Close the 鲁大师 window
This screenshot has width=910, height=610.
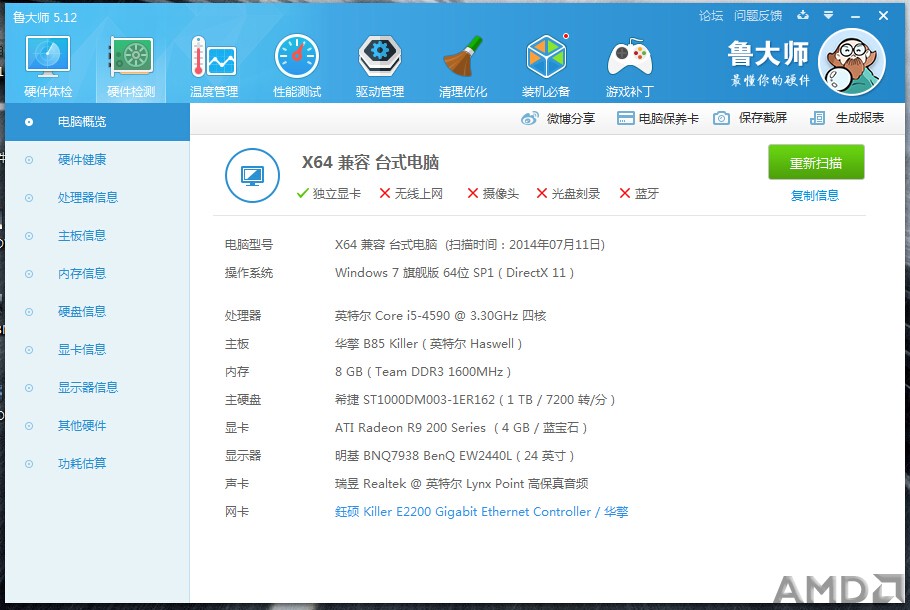tap(883, 16)
